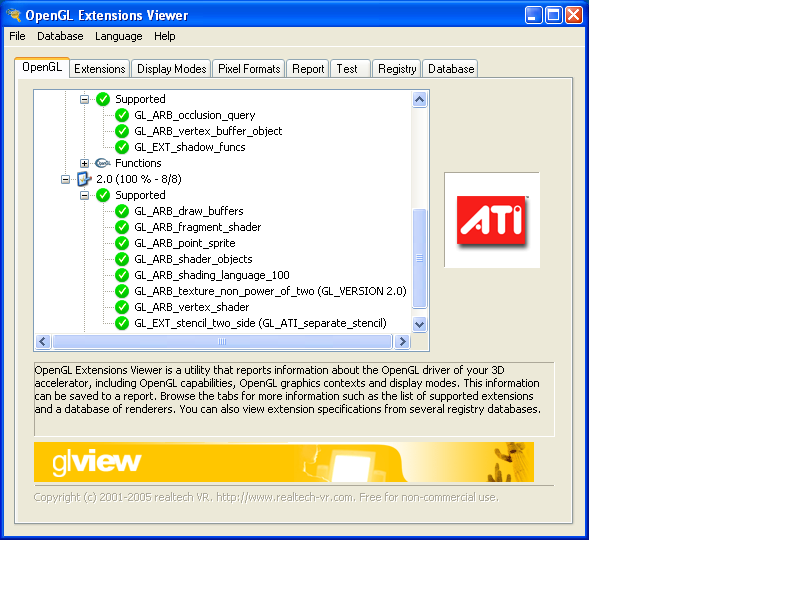Screen dimensions: 800x600
Task: Click the green check beside GL_ARB_vertex_shader
Action: click(122, 307)
